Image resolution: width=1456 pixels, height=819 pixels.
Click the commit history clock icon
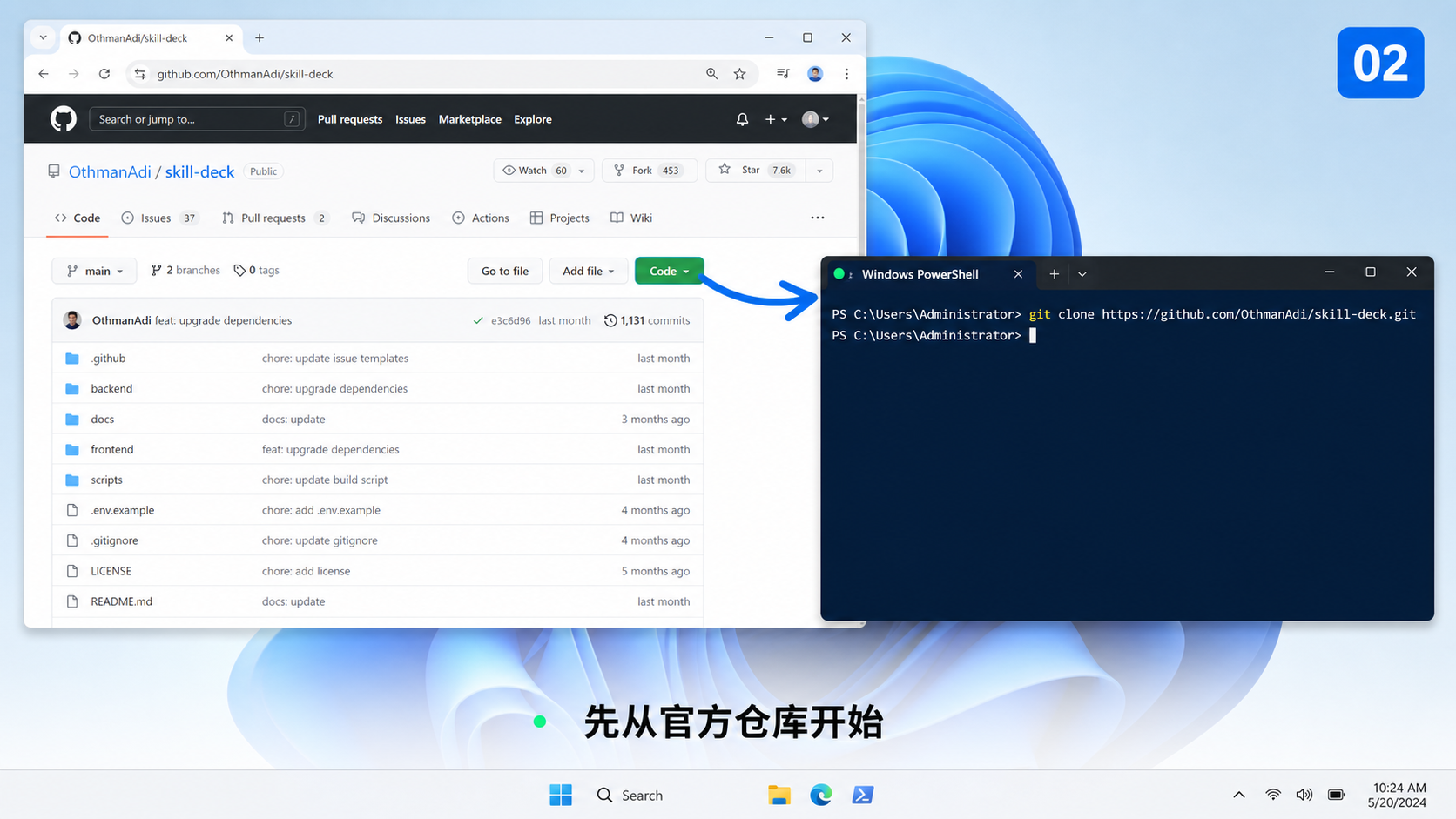[610, 320]
